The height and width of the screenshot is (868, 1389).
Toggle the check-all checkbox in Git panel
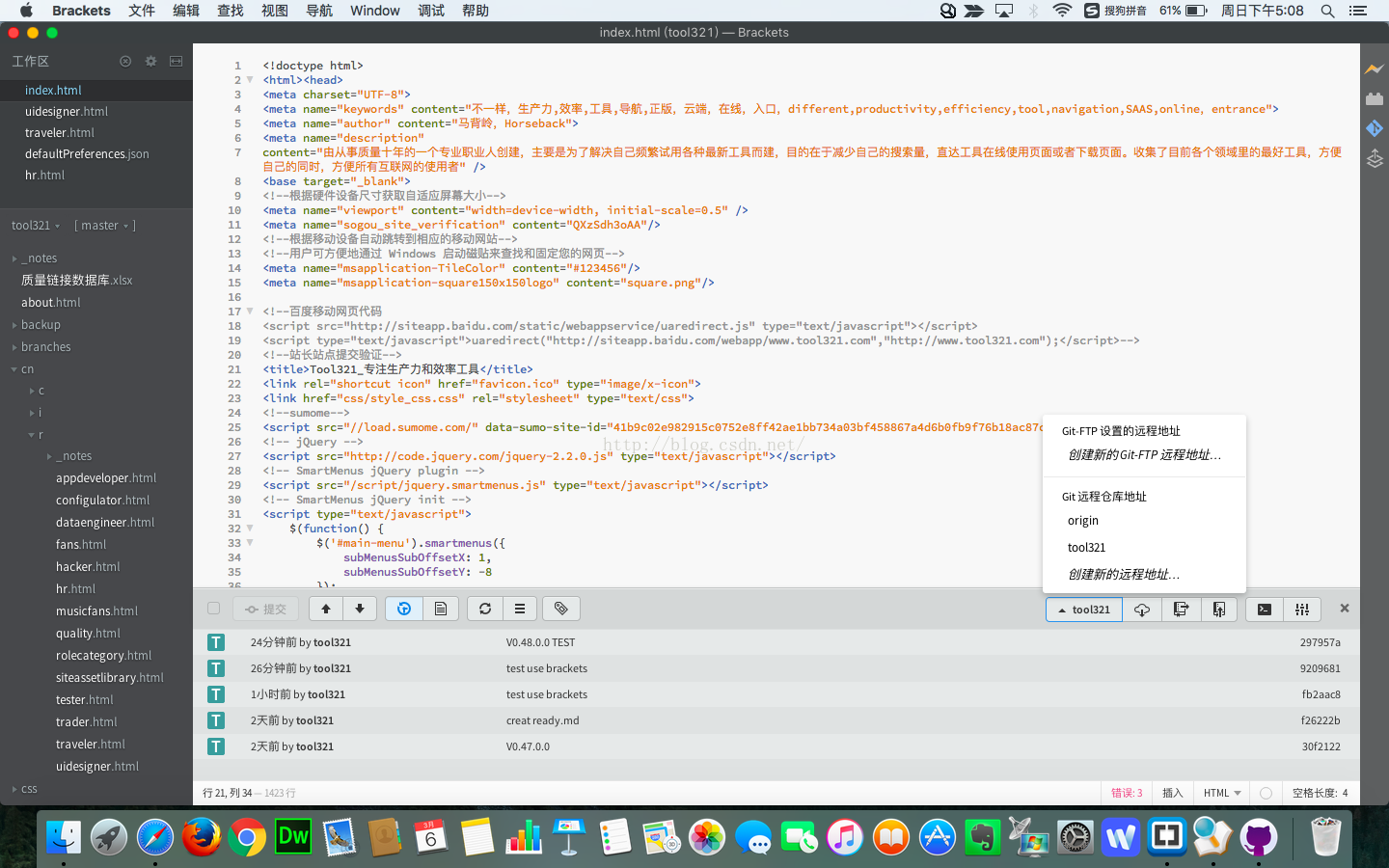coord(214,609)
